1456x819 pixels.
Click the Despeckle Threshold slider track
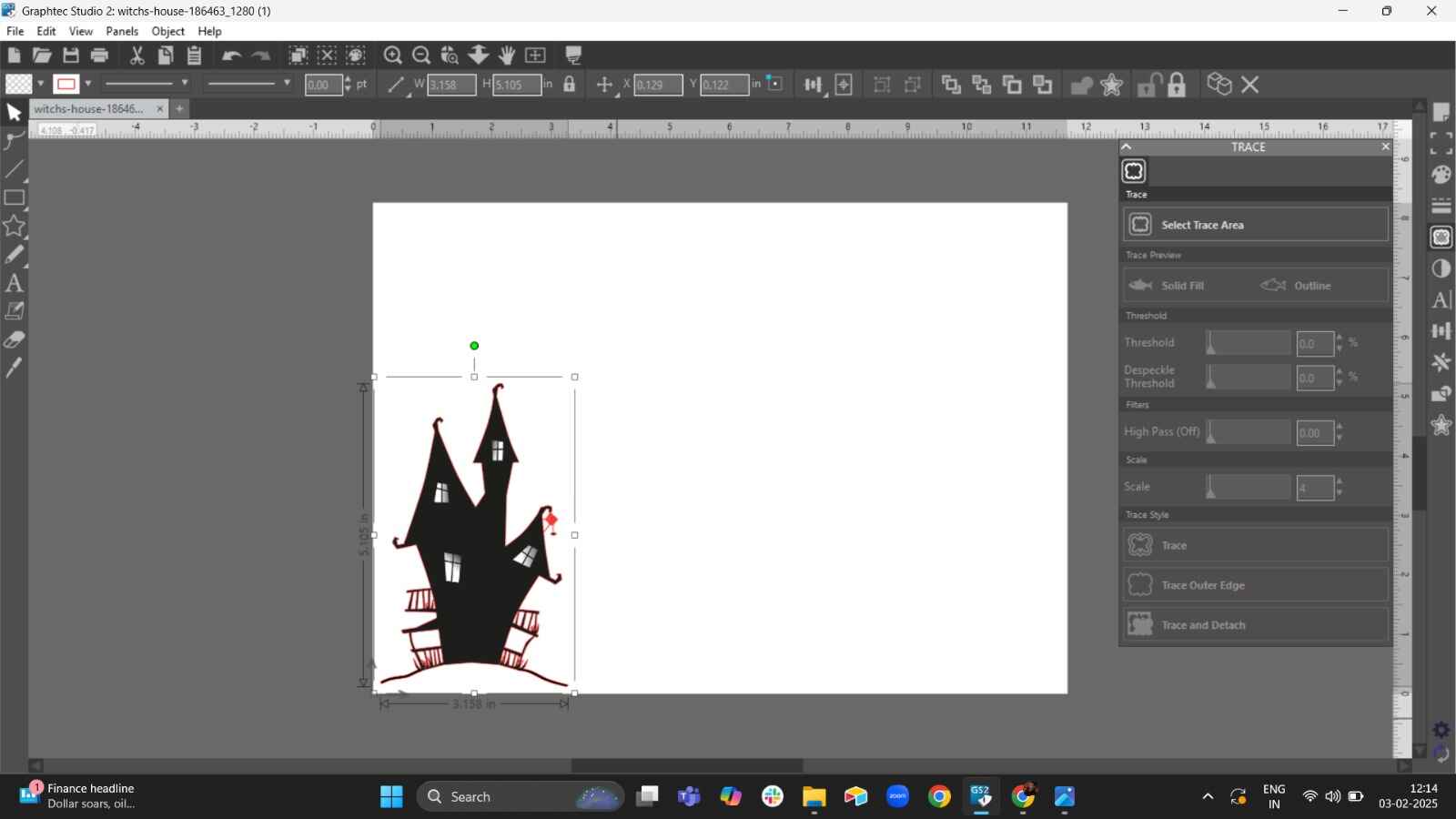tap(1249, 377)
